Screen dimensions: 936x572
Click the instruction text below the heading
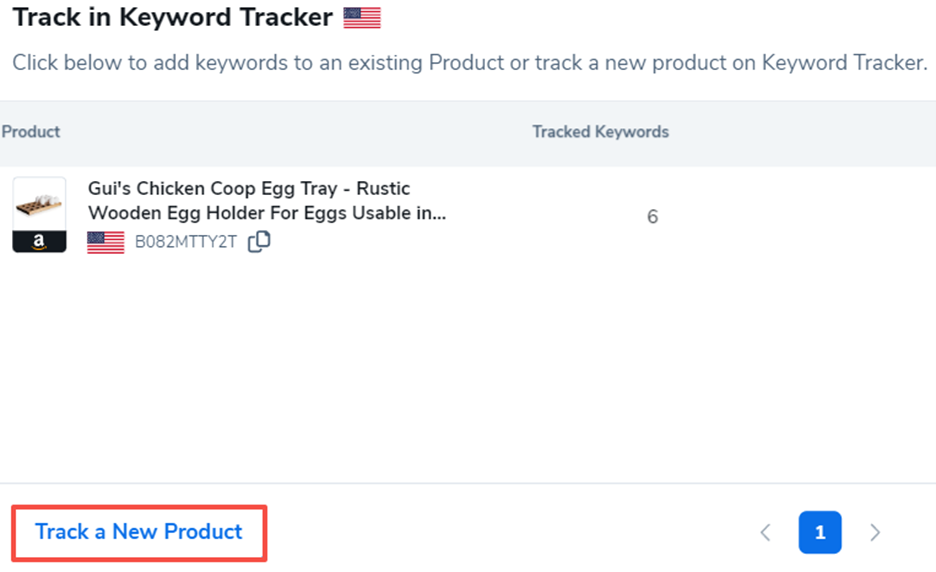coord(468,63)
